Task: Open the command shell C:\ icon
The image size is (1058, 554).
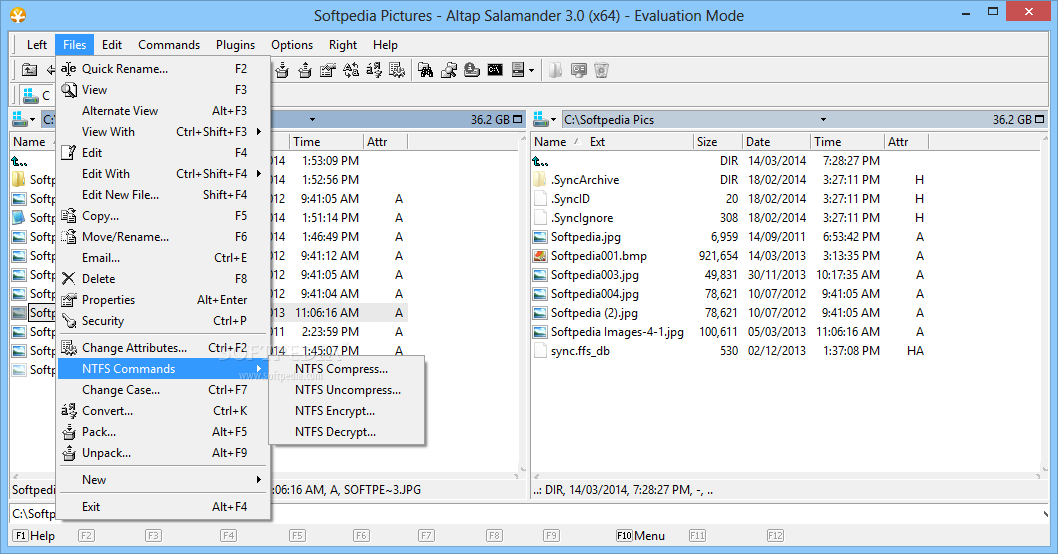Action: coord(495,70)
